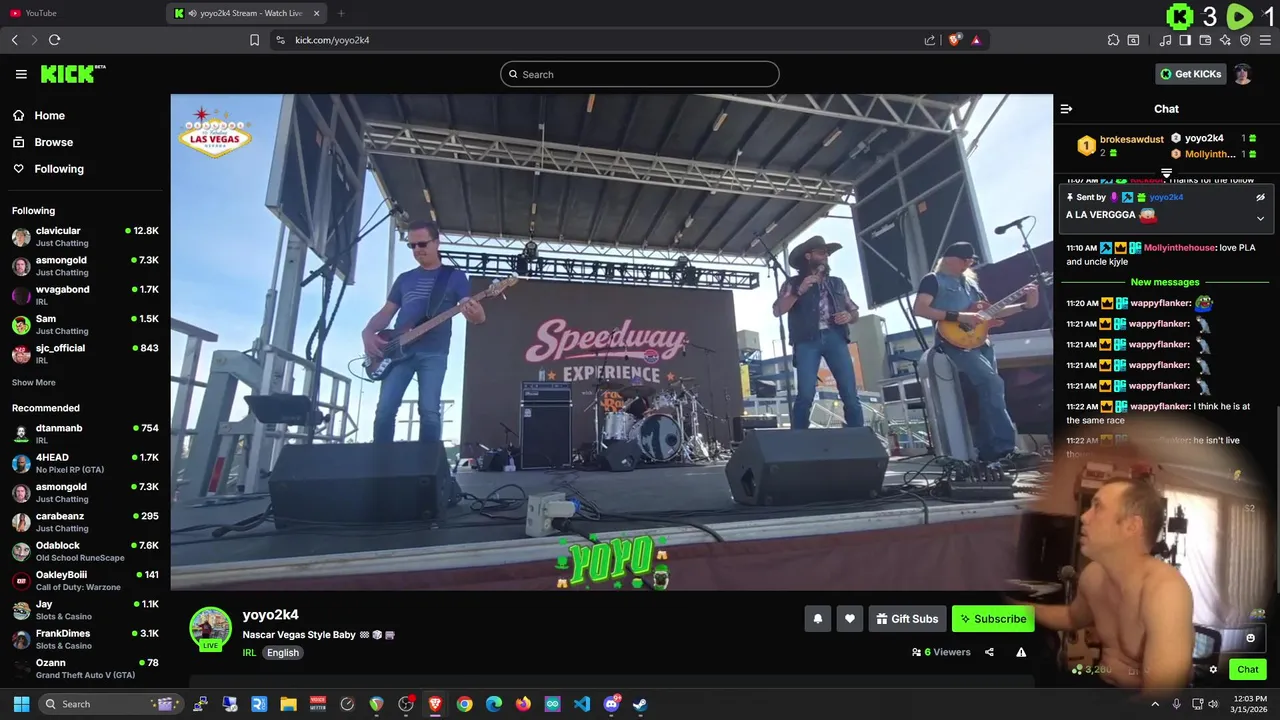Screen dimensions: 1280x720
Task: Open Steam from the taskbar
Action: tap(640, 704)
